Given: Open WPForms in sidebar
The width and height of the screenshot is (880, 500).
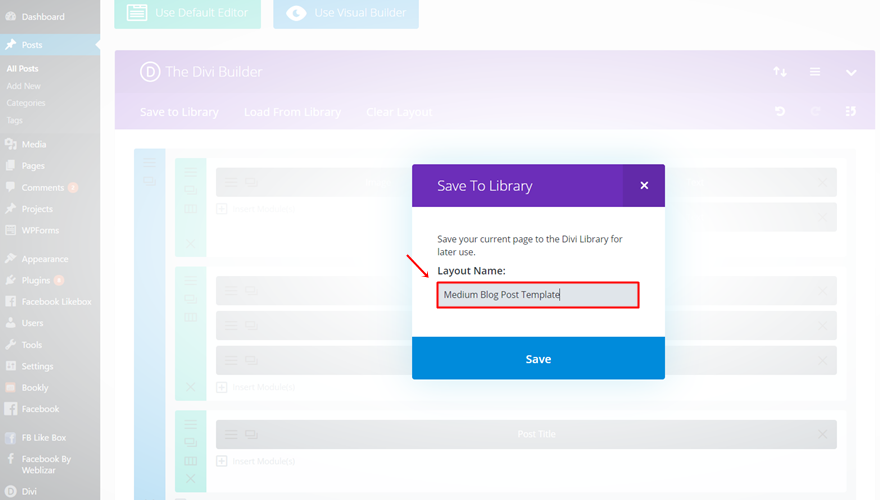Looking at the screenshot, I should (x=40, y=230).
